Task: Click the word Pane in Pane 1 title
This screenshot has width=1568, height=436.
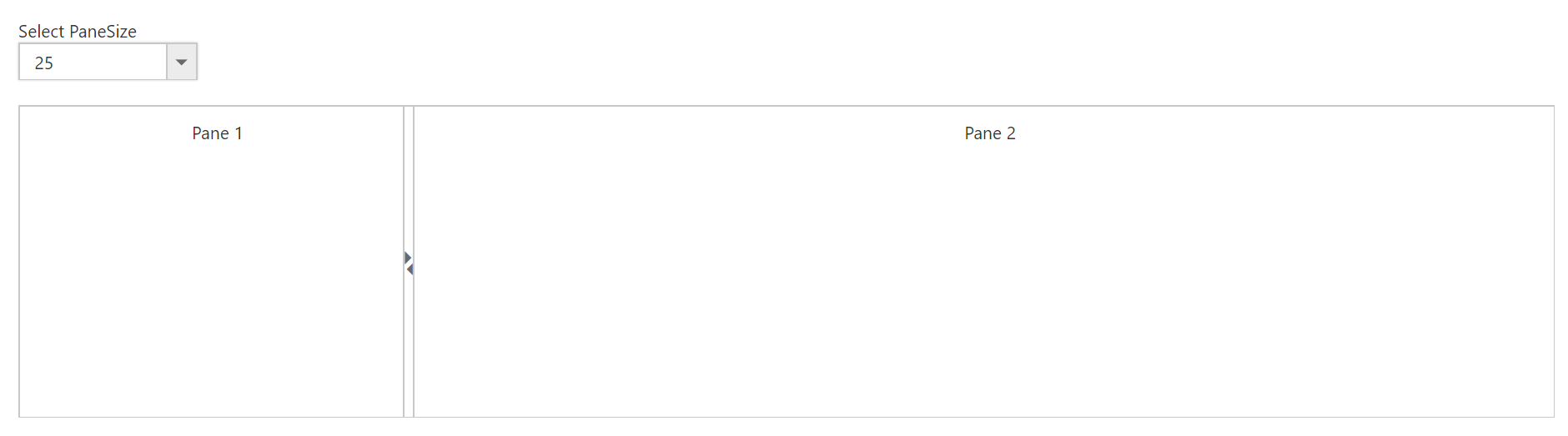Action: point(210,133)
